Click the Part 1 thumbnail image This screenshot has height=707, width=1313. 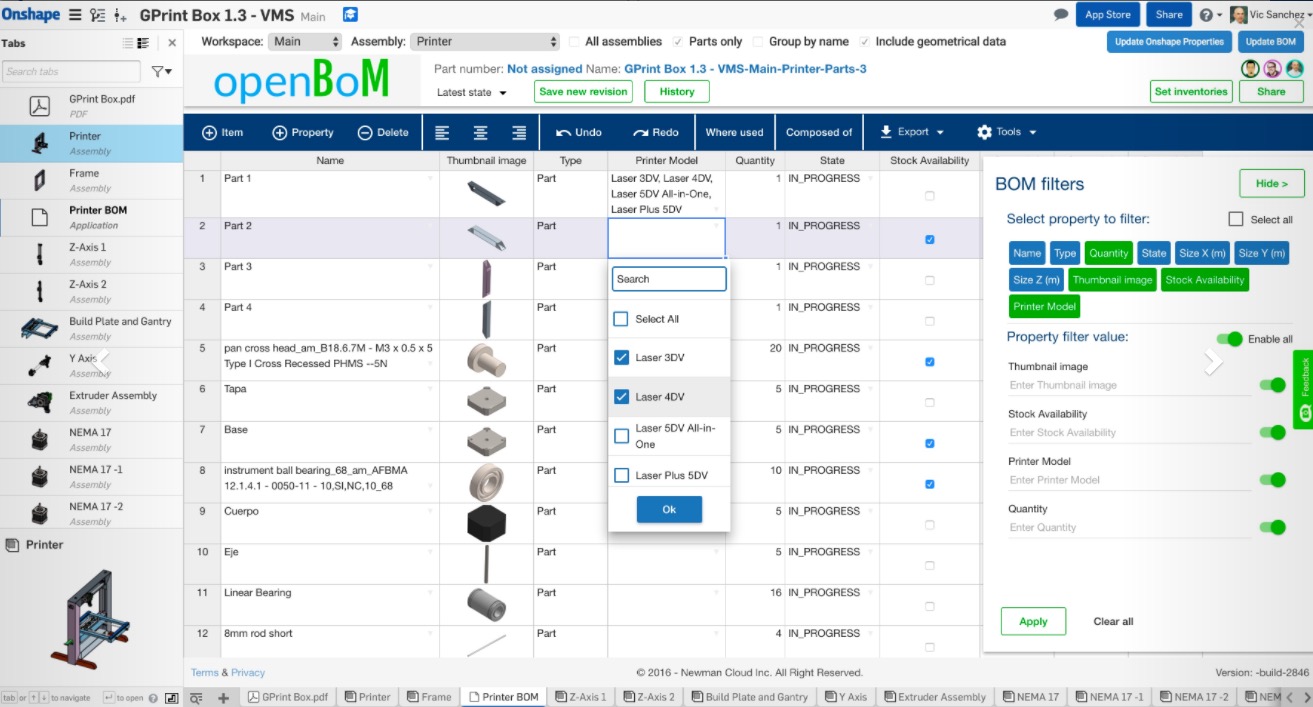(x=485, y=193)
